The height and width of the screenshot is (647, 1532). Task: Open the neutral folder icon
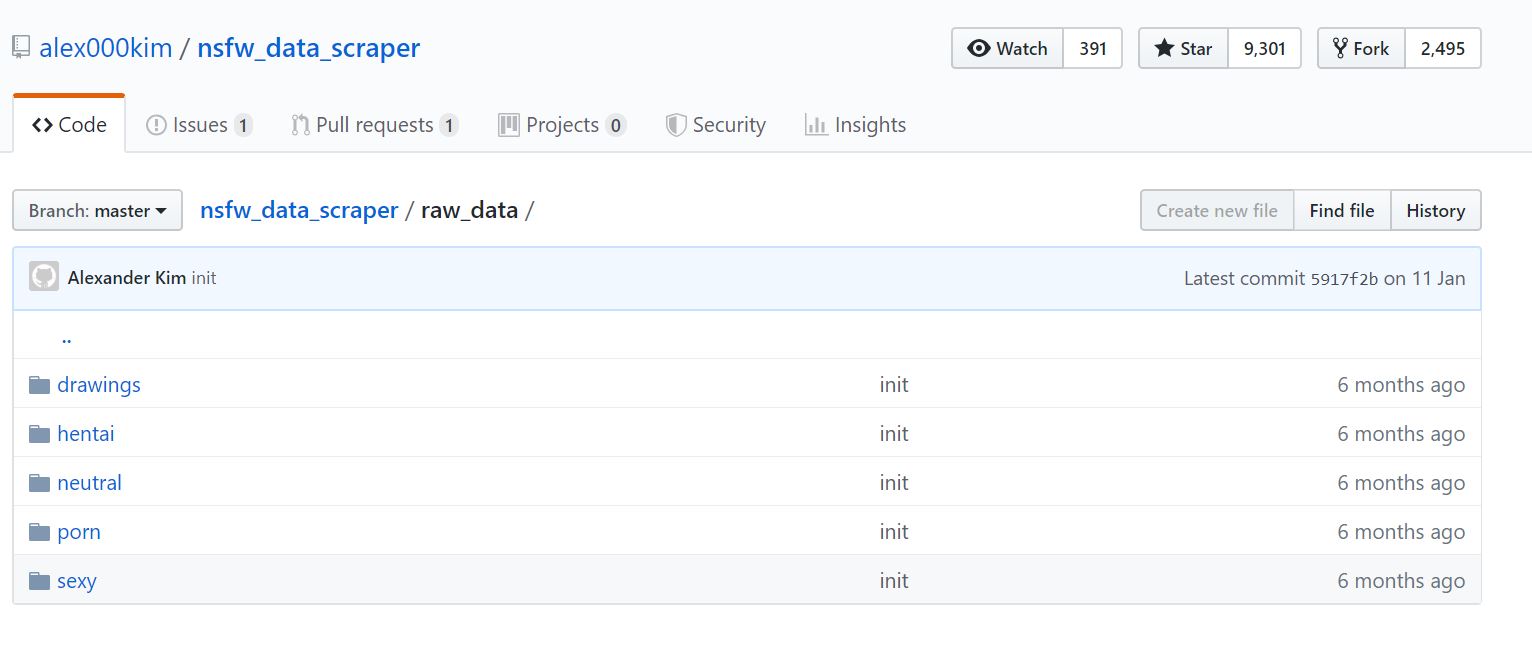pyautogui.click(x=39, y=483)
